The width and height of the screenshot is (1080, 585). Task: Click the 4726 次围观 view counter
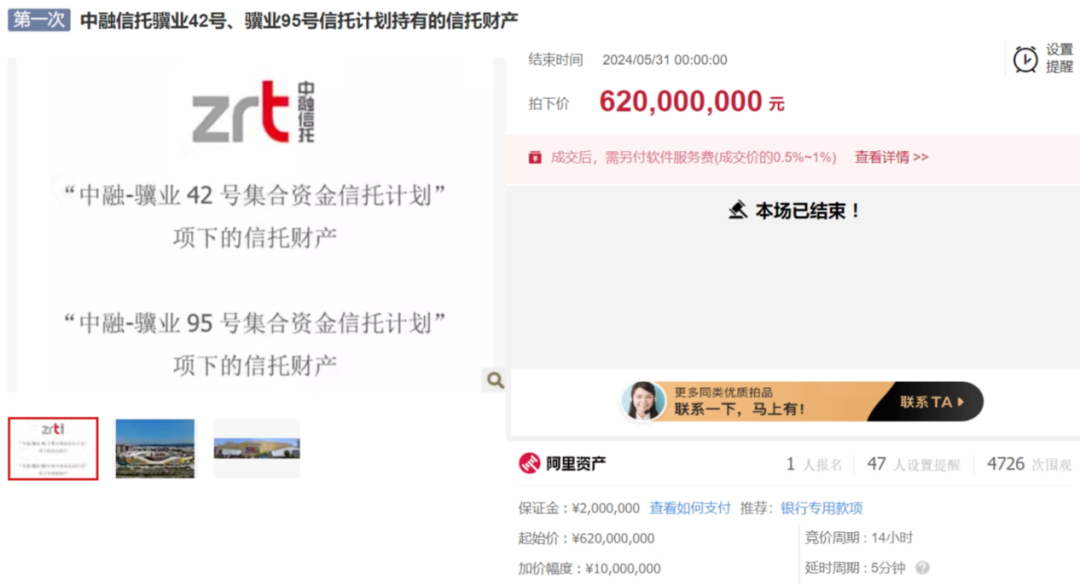[x=1028, y=464]
